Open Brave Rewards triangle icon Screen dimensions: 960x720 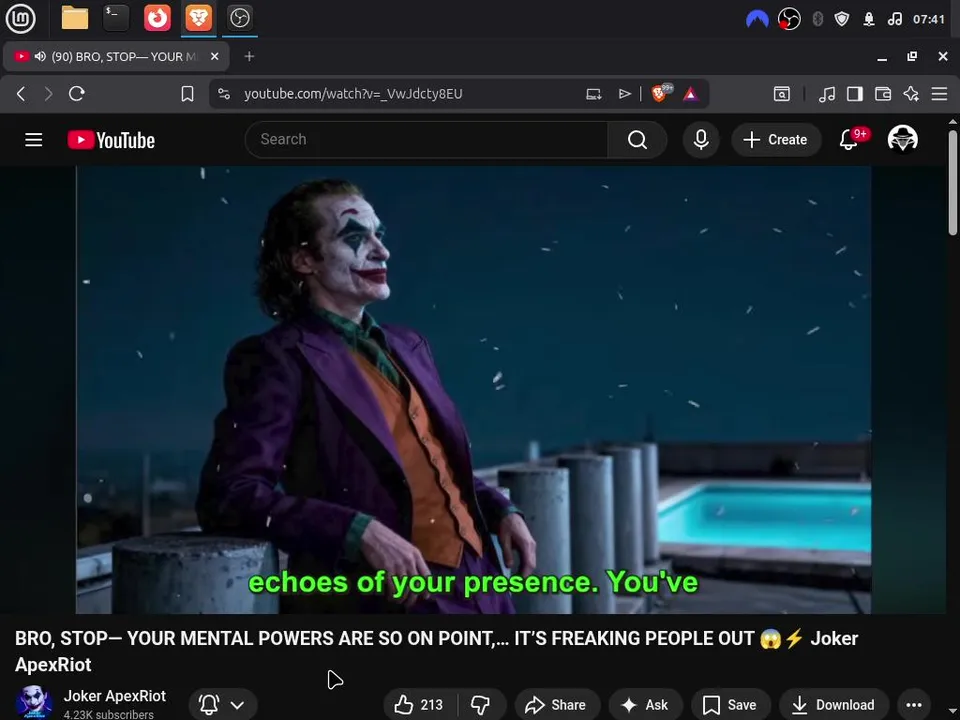pyautogui.click(x=691, y=94)
